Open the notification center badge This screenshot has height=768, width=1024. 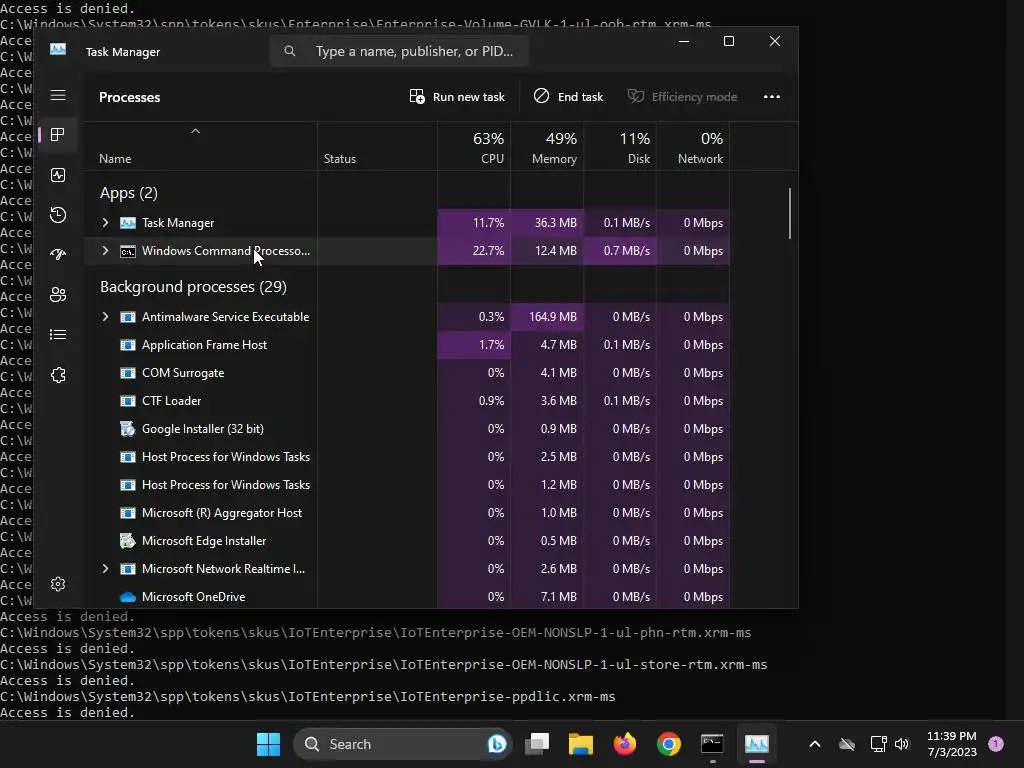(x=996, y=744)
